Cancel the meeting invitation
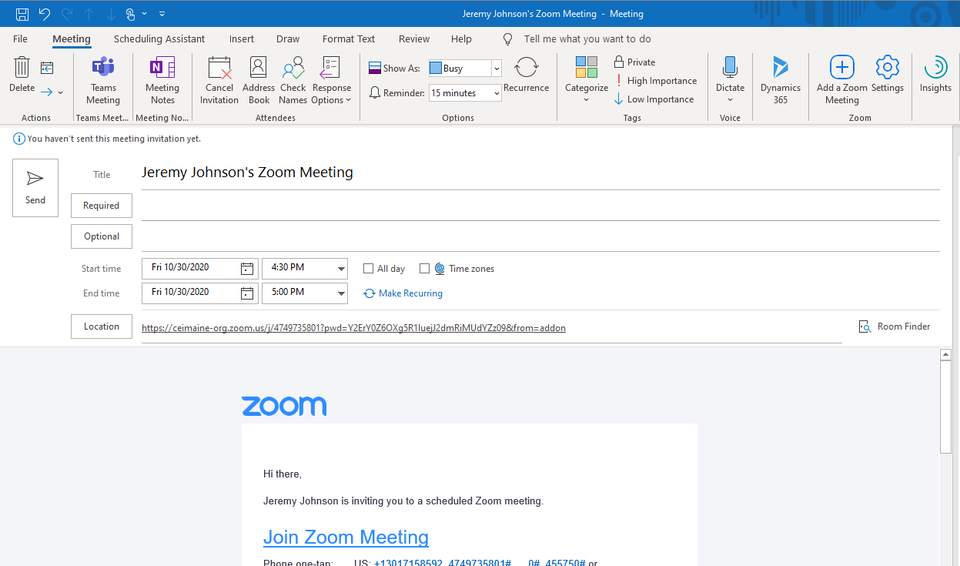 [219, 80]
